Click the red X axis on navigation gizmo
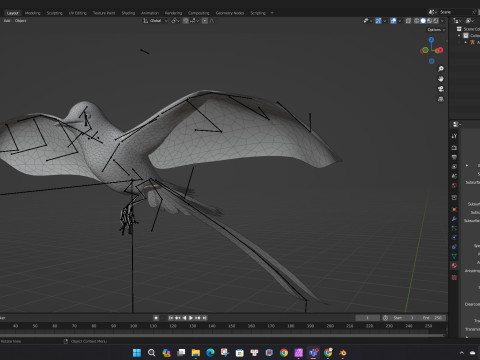480x360 pixels. (x=440, y=50)
